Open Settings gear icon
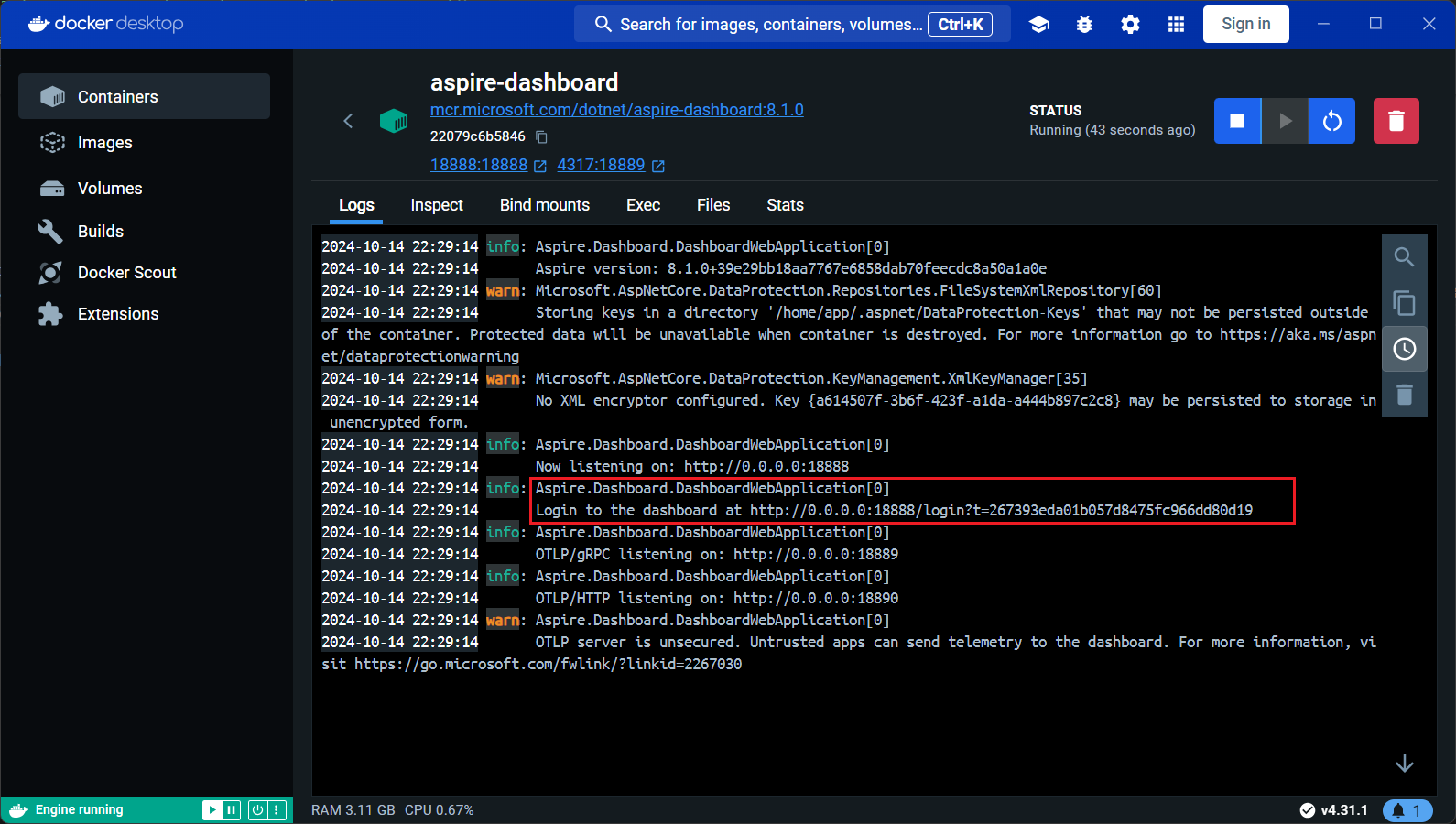The height and width of the screenshot is (824, 1456). pos(1131,25)
